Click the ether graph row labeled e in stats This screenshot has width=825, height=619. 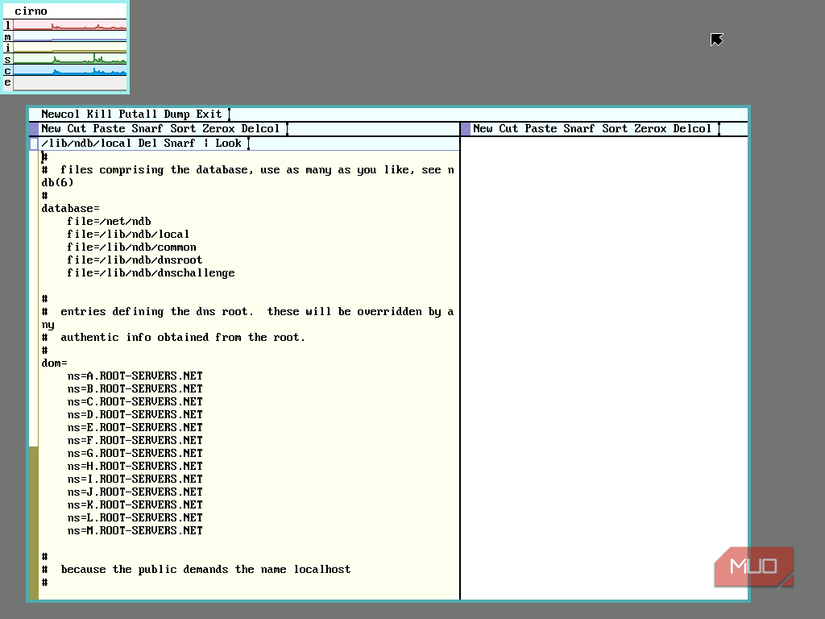65,83
